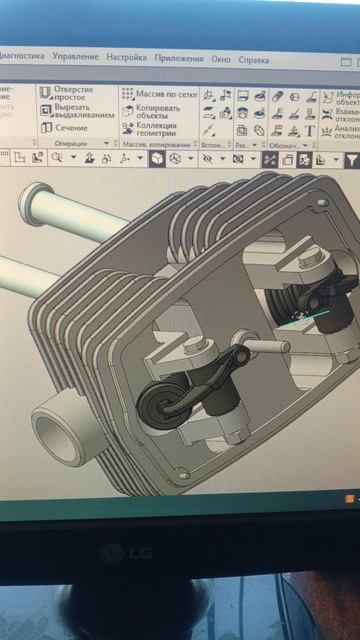The width and height of the screenshot is (360, 640).
Task: Click the sketch-corner icon in view toolbar
Action: pyautogui.click(x=19, y=157)
